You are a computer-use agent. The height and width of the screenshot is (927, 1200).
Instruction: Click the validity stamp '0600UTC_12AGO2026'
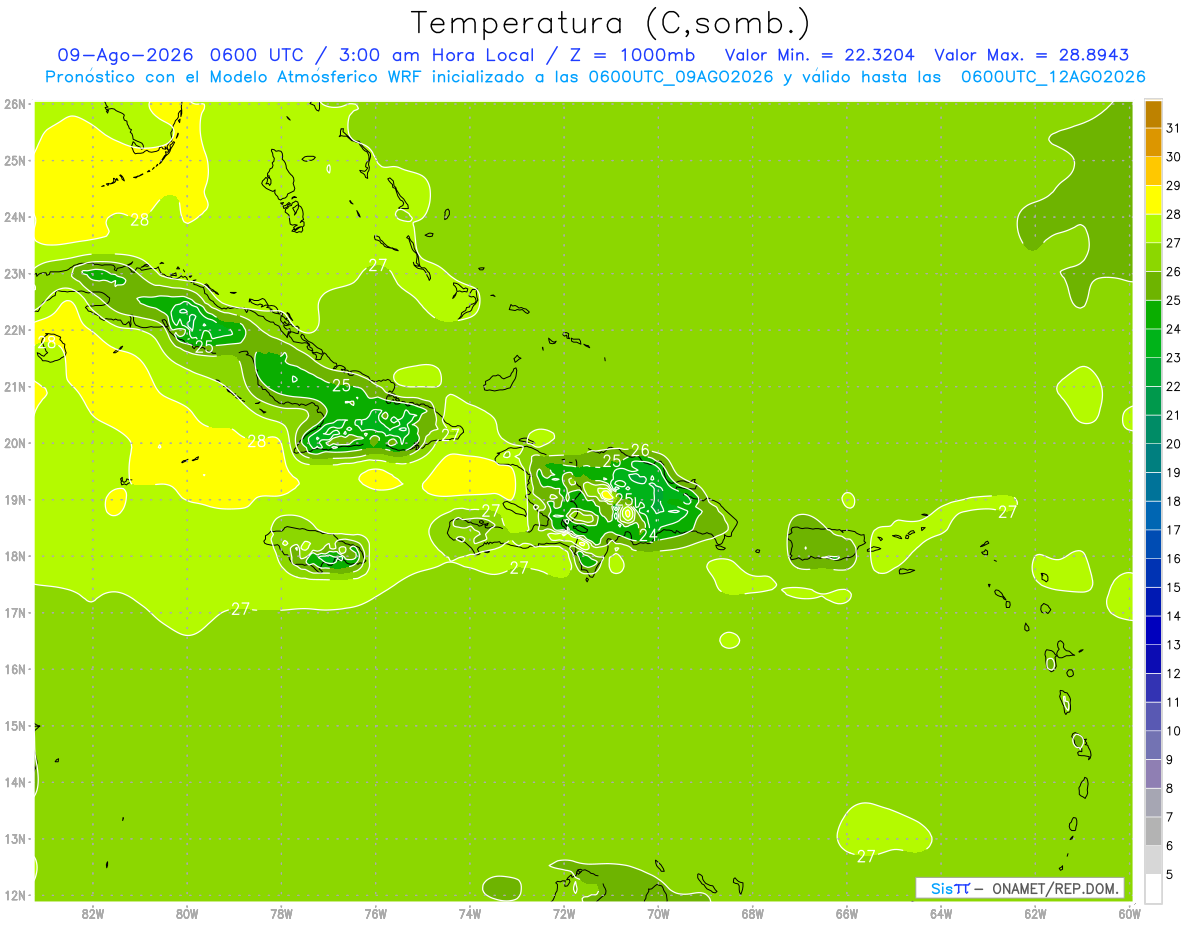tap(1053, 77)
